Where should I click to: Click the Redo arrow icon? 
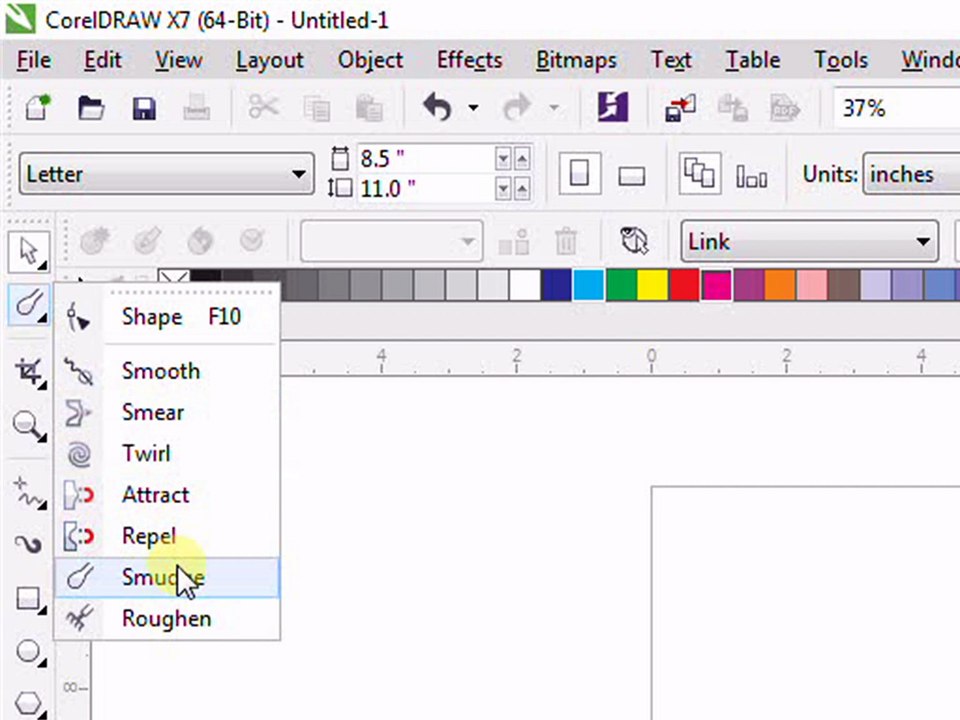tap(517, 107)
